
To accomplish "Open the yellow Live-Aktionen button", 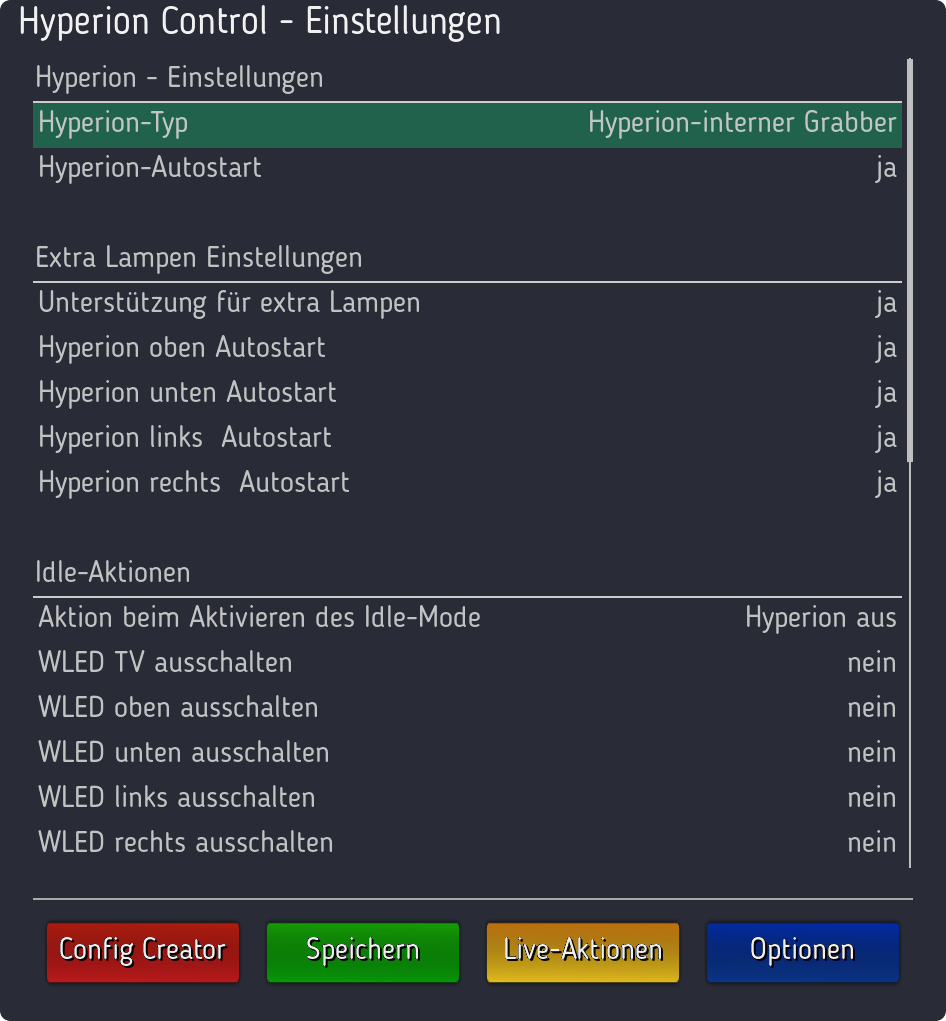I will click(583, 952).
